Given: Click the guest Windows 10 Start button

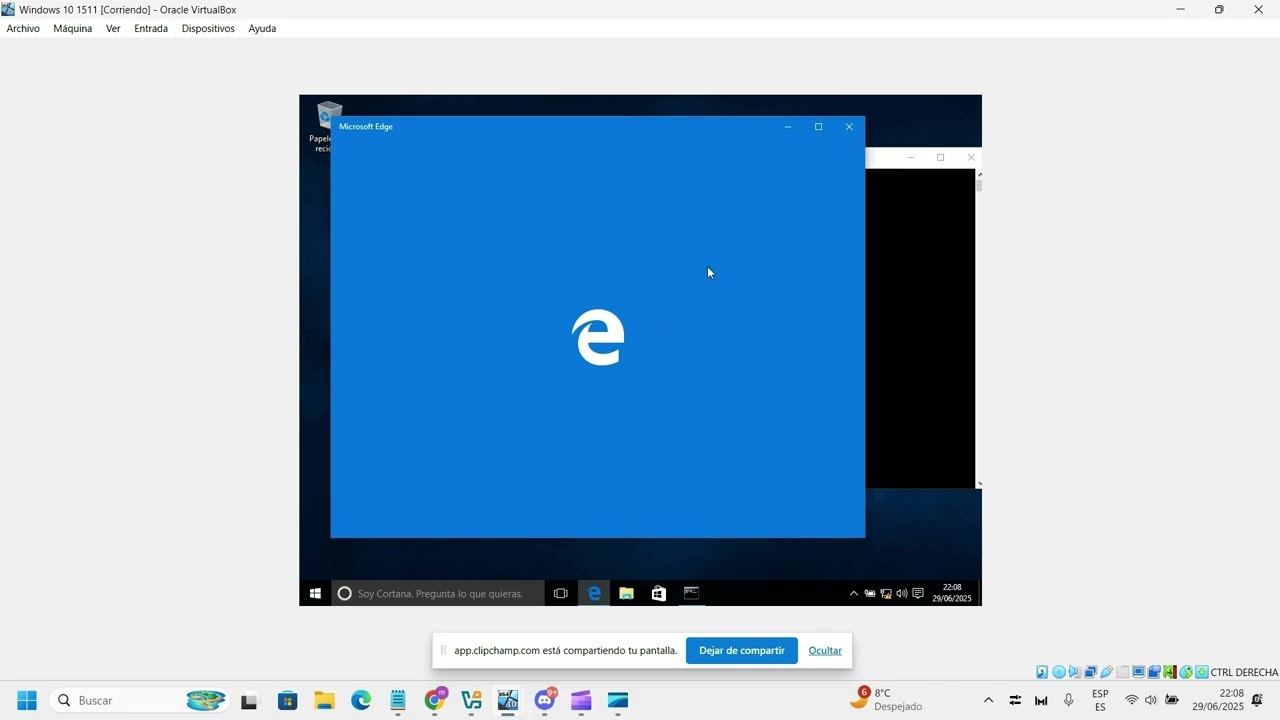Looking at the screenshot, I should point(315,593).
